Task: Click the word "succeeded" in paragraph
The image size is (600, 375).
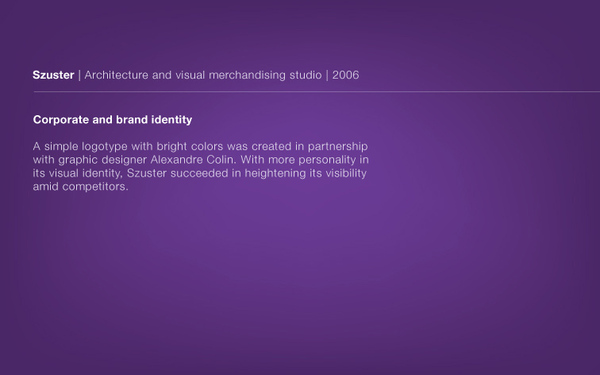Action: (199, 173)
